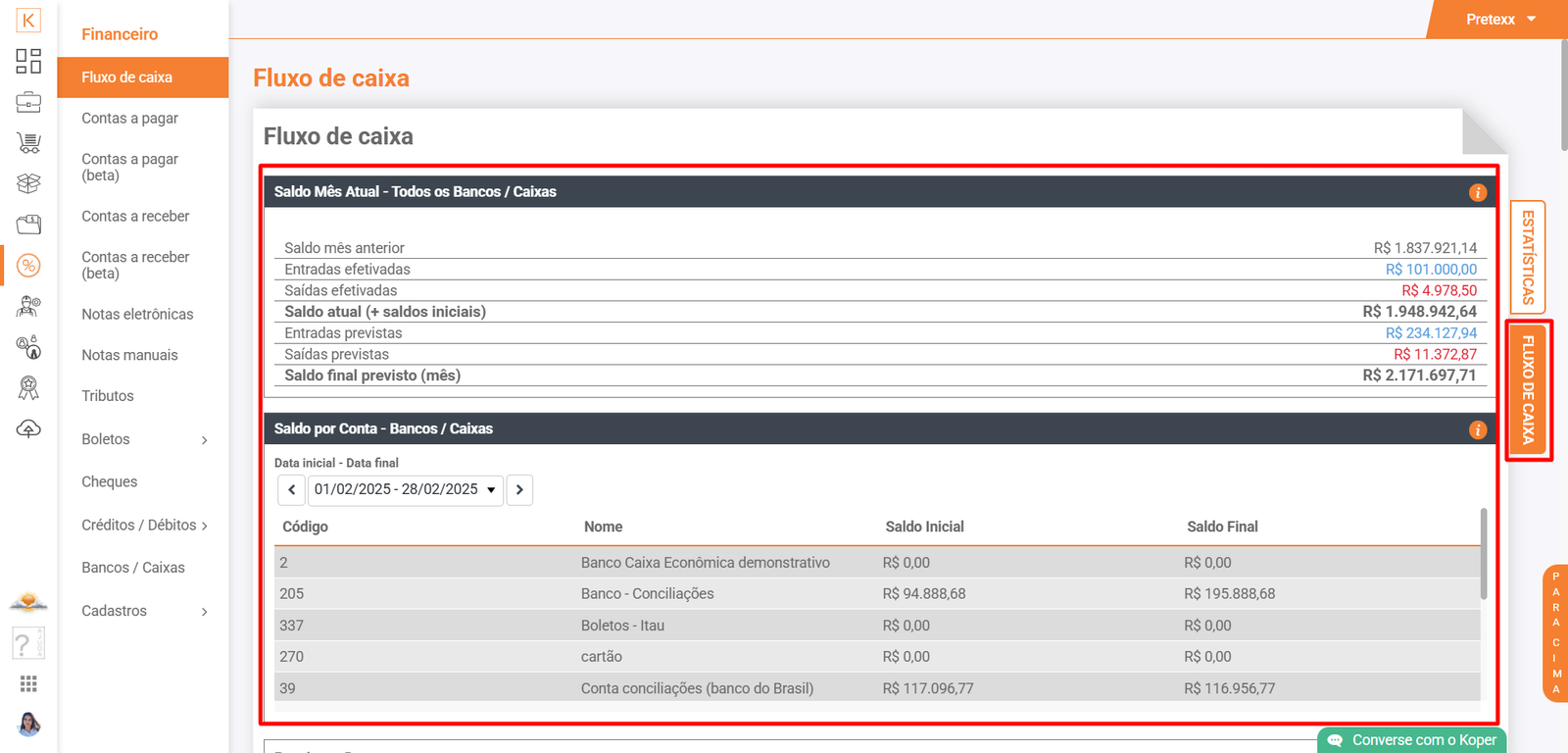Click the award ribbon badge icon

[x=28, y=388]
